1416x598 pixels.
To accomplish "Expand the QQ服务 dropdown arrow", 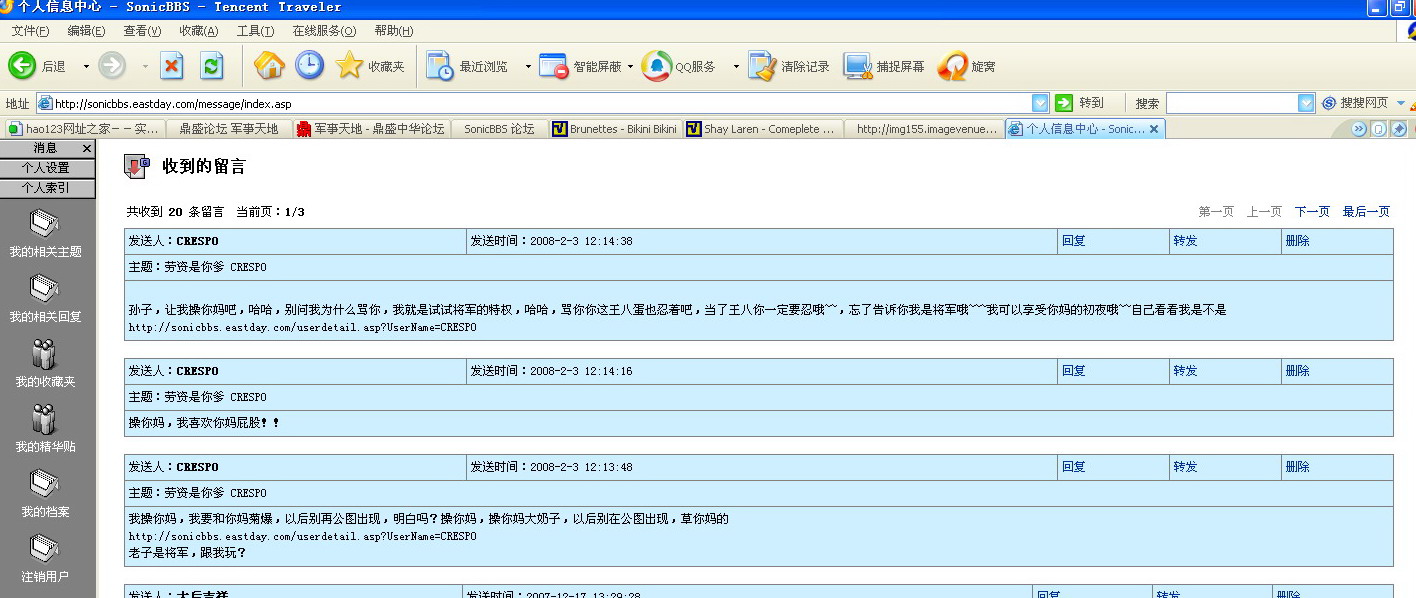I will click(x=736, y=67).
